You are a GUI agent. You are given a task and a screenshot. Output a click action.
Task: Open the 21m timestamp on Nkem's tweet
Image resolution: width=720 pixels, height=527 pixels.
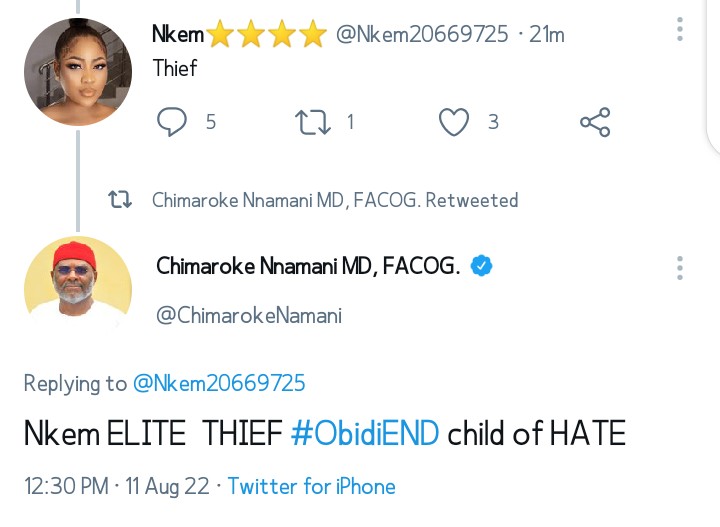pos(547,35)
